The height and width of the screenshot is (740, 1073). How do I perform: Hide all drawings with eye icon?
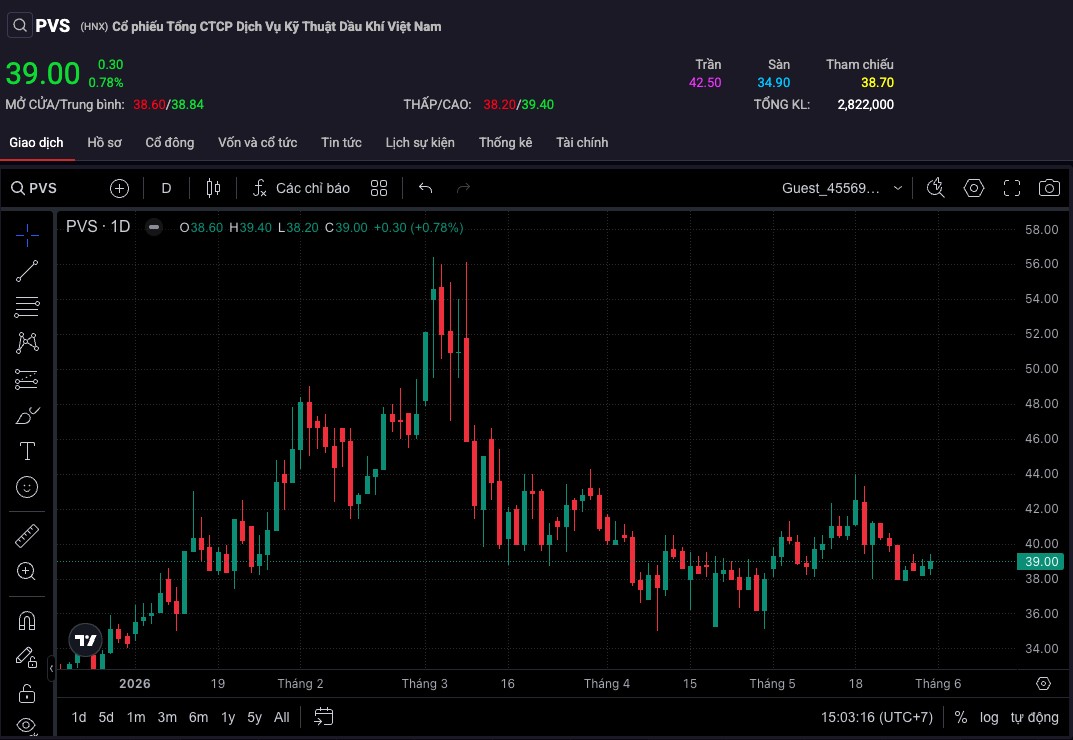(x=27, y=726)
